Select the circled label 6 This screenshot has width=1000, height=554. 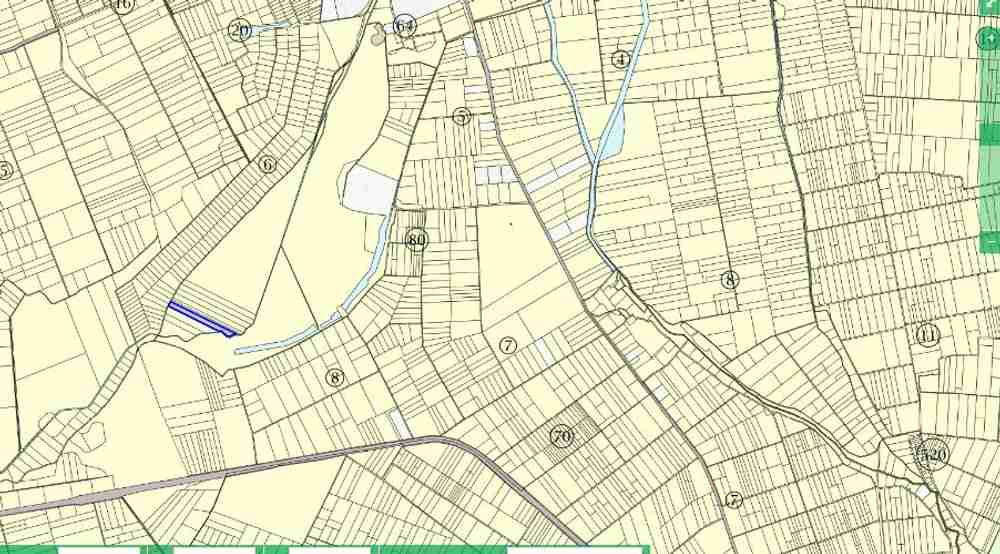pyautogui.click(x=267, y=165)
